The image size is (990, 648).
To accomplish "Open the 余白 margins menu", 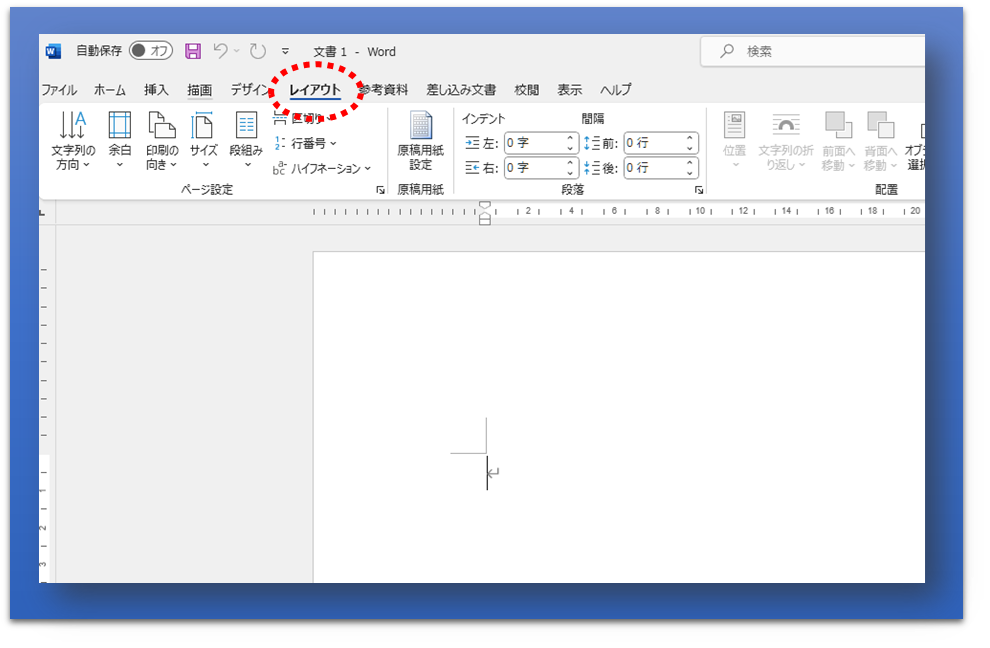I will coord(119,140).
